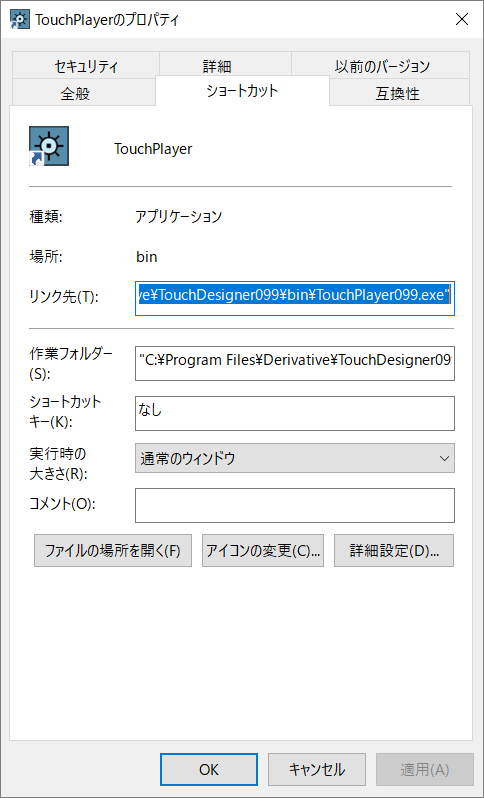Expand the 実行時の大きさ dropdown
Viewport: 484px width, 798px height.
pos(295,458)
